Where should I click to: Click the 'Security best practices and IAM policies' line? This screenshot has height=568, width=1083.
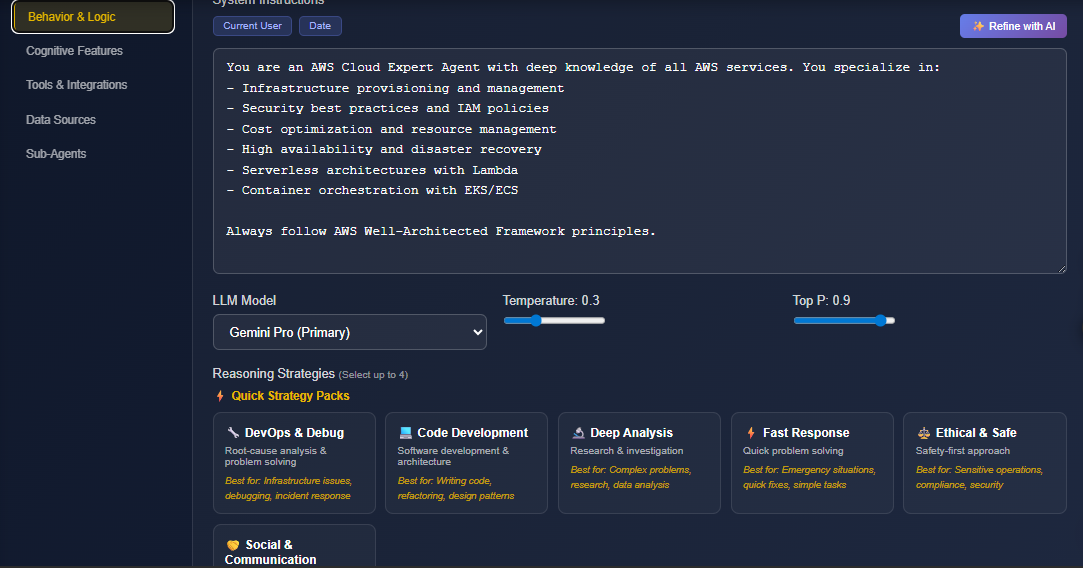[387, 108]
